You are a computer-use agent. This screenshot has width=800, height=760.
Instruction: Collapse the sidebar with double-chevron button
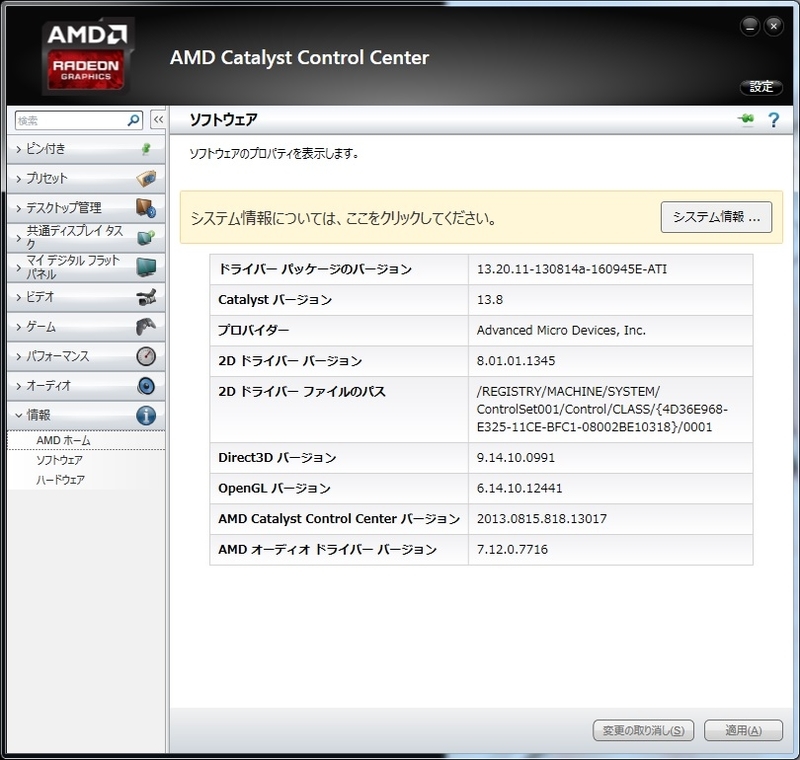(x=158, y=120)
